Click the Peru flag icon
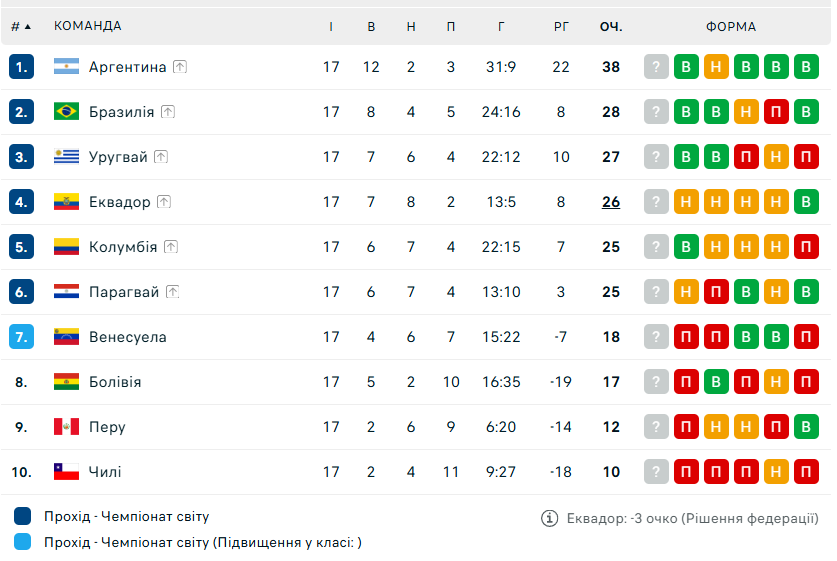Screen dimensions: 837x561 pos(66,427)
